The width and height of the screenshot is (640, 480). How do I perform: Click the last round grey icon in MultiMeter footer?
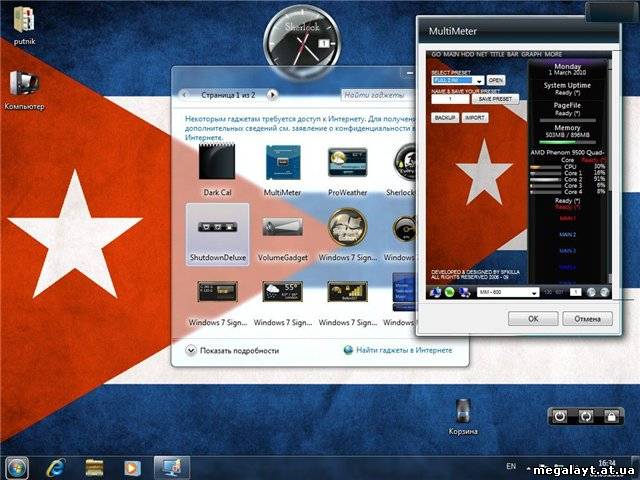(x=604, y=292)
